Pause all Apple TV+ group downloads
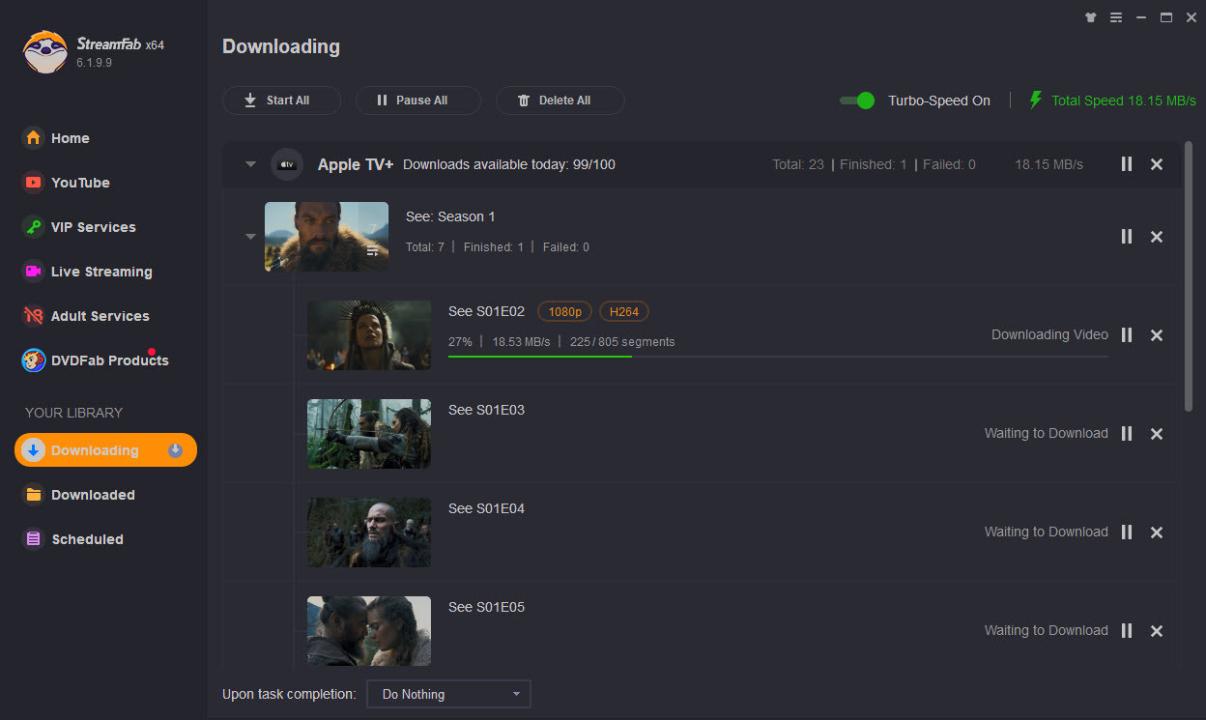Screen dimensions: 1206x720 pyautogui.click(x=1126, y=164)
